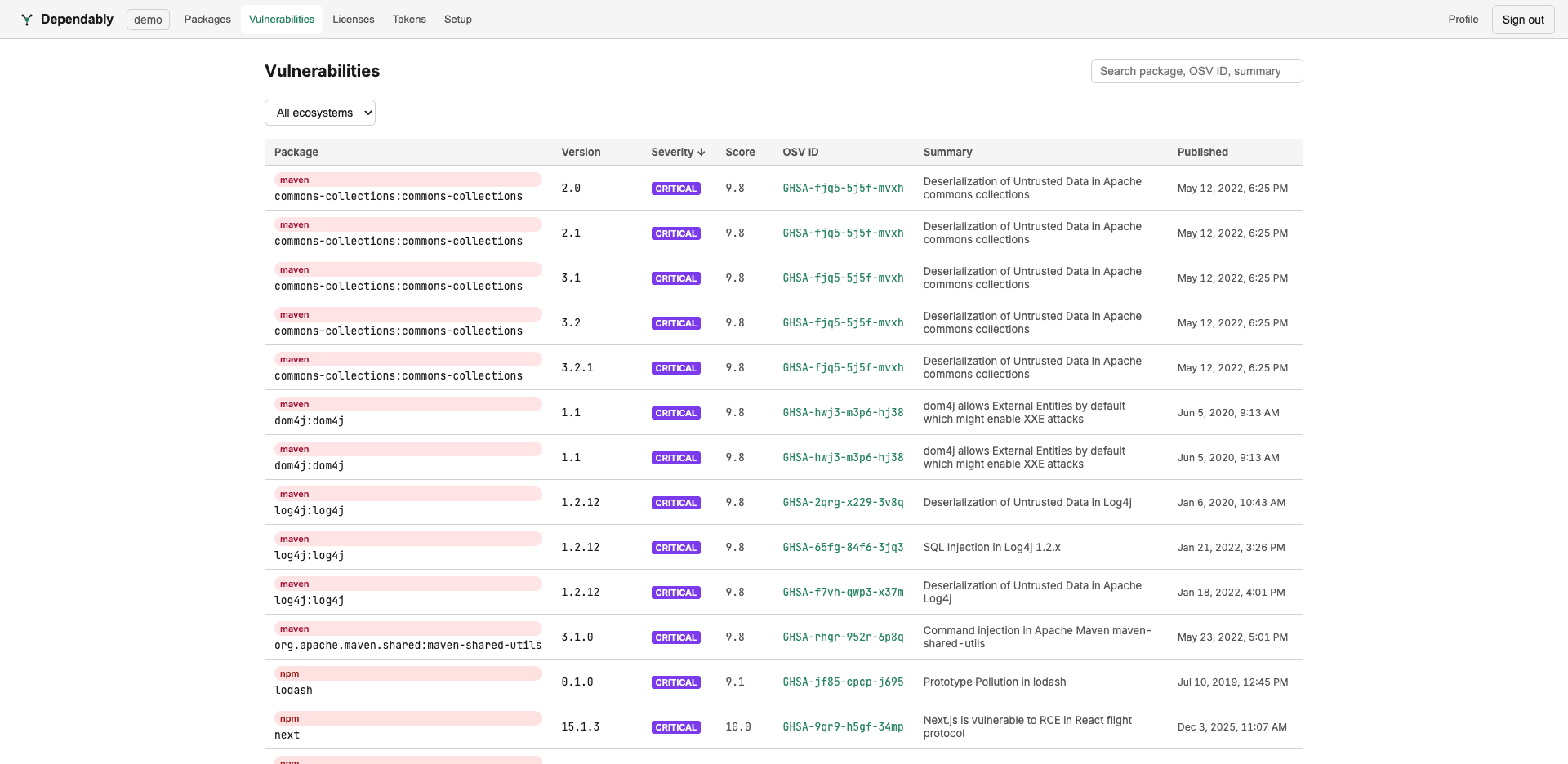Click the Jul 10, 2019 published date
Image resolution: width=1568 pixels, height=764 pixels.
1232,682
